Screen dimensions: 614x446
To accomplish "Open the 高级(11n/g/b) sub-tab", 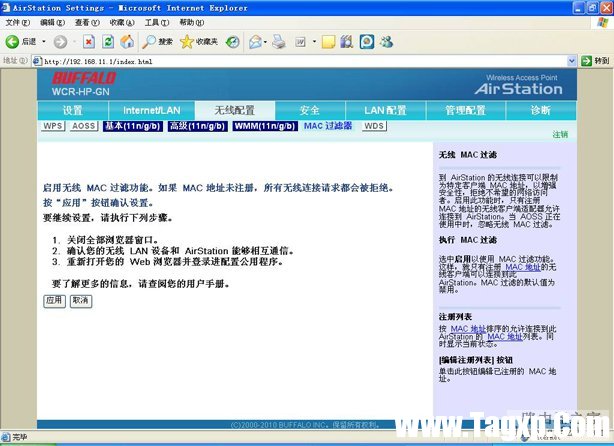I will coord(198,126).
